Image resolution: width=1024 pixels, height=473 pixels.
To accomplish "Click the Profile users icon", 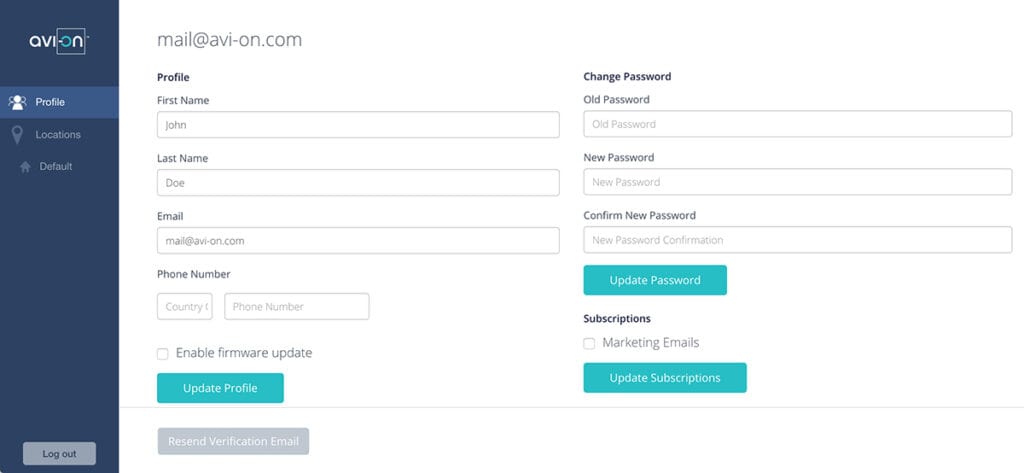I will 17,102.
